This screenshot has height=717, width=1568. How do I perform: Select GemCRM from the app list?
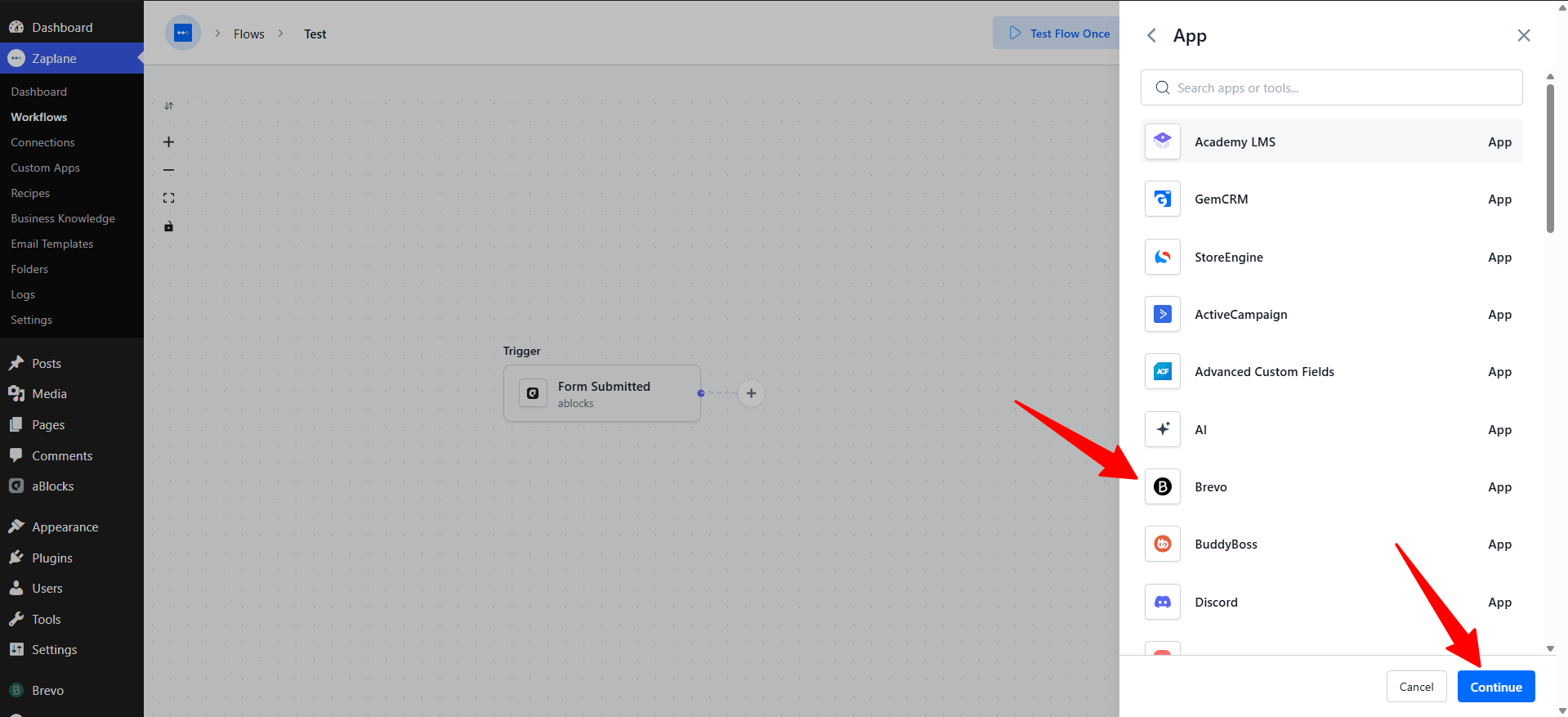click(1332, 199)
